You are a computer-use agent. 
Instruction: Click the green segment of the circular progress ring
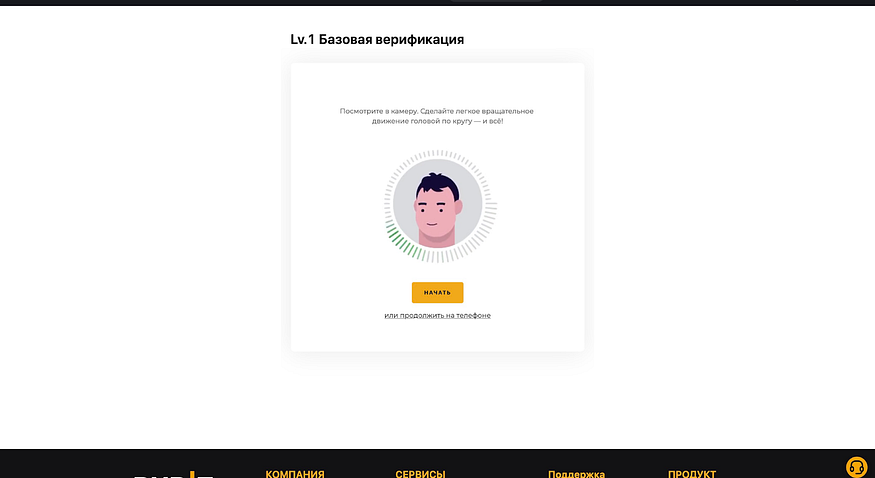point(402,242)
